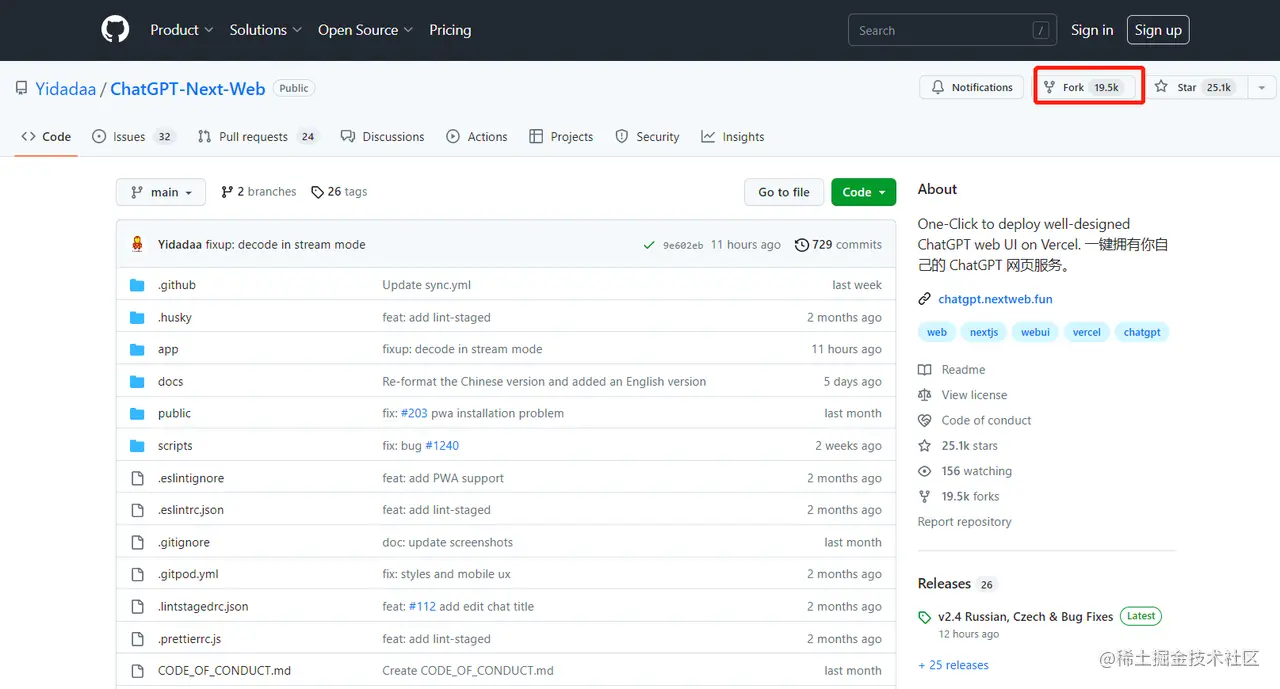Screen dimensions: 1280x689
Task: Click the .gitignore file icon
Action: click(138, 542)
